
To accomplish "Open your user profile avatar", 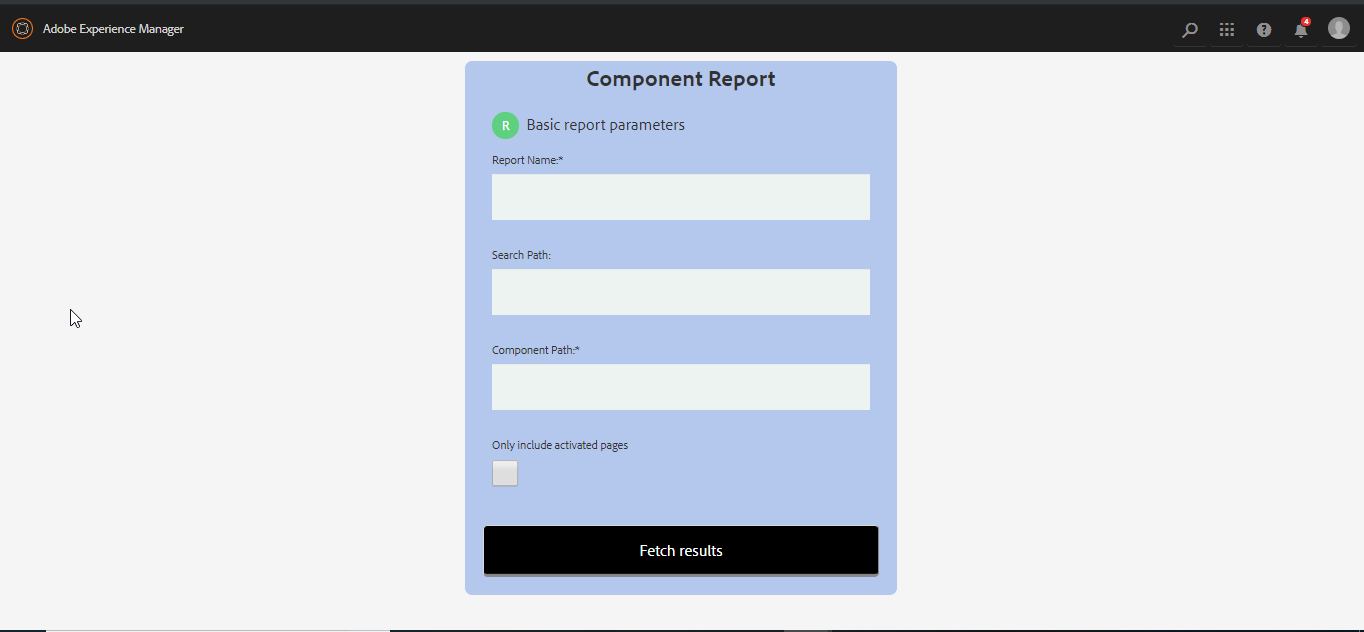I will (x=1338, y=28).
